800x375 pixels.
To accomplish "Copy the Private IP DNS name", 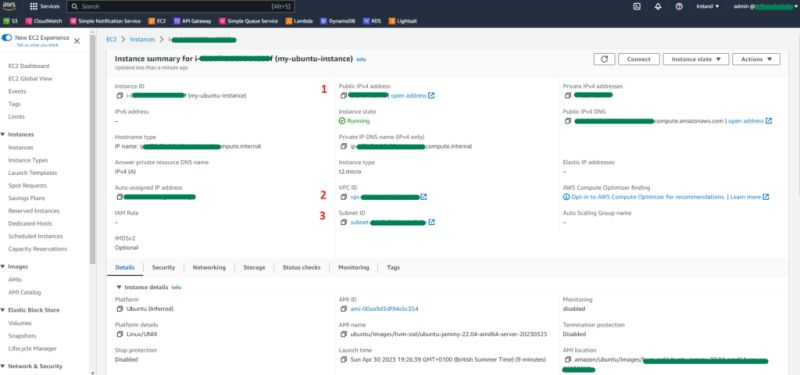I will (344, 146).
